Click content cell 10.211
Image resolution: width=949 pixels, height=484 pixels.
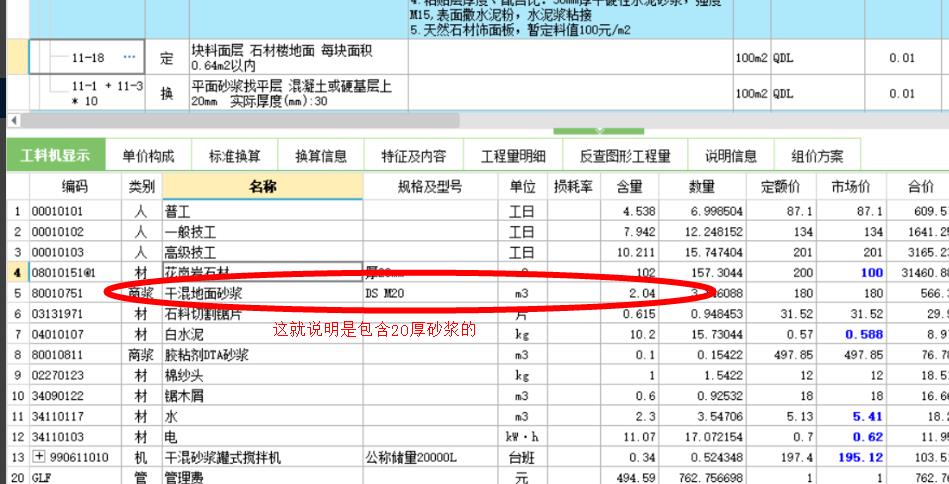coord(629,252)
